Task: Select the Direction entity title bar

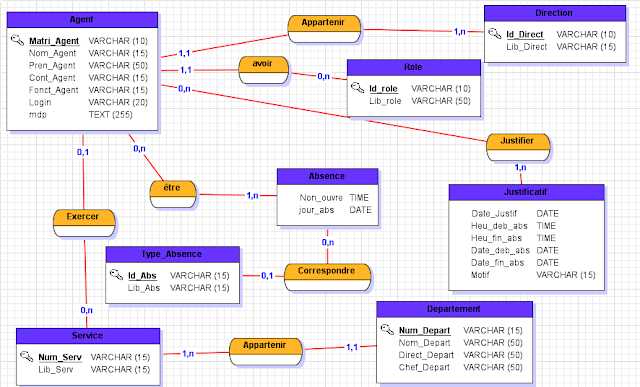Action: (555, 13)
